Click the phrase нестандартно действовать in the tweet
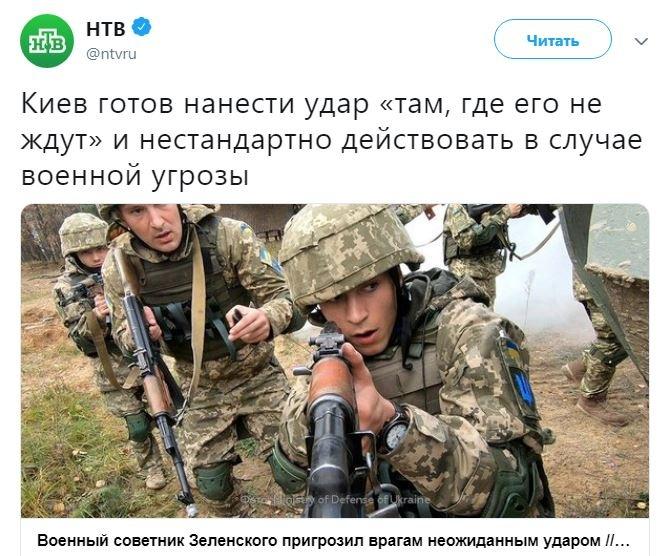Image resolution: width=662 pixels, height=556 pixels. tap(326, 140)
